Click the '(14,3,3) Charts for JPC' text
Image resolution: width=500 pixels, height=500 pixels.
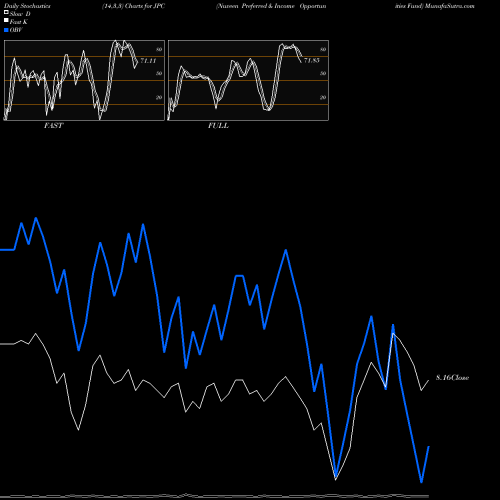134,6
